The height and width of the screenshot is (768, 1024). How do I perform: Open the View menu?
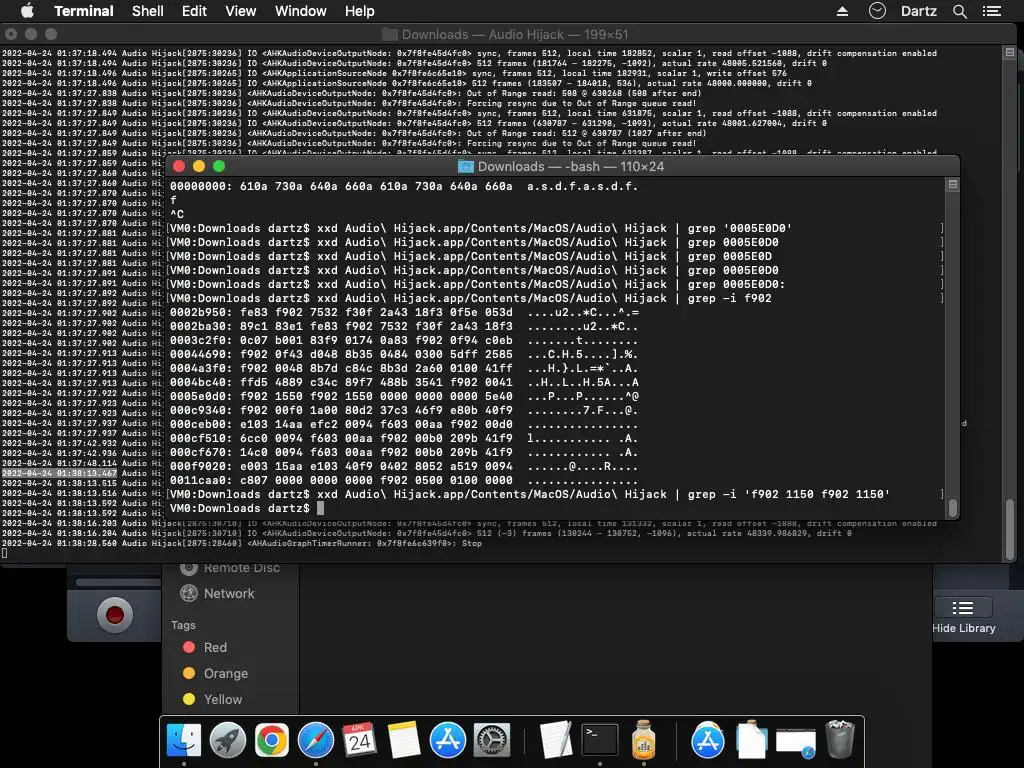click(x=240, y=11)
